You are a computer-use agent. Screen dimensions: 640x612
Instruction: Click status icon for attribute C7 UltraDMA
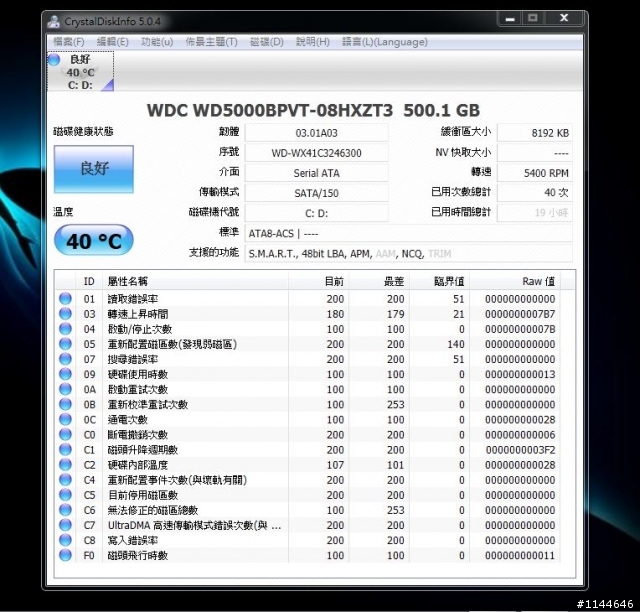65,525
